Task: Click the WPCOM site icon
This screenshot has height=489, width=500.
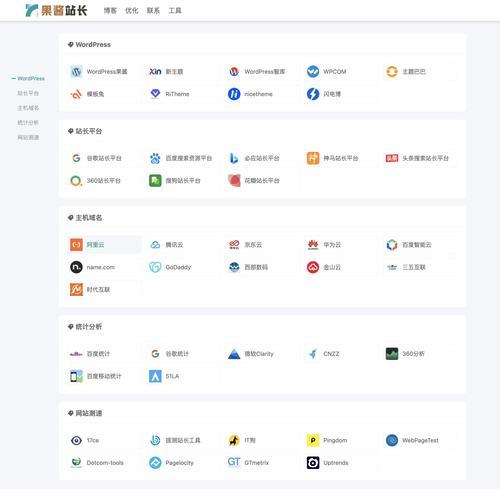Action: click(x=313, y=71)
